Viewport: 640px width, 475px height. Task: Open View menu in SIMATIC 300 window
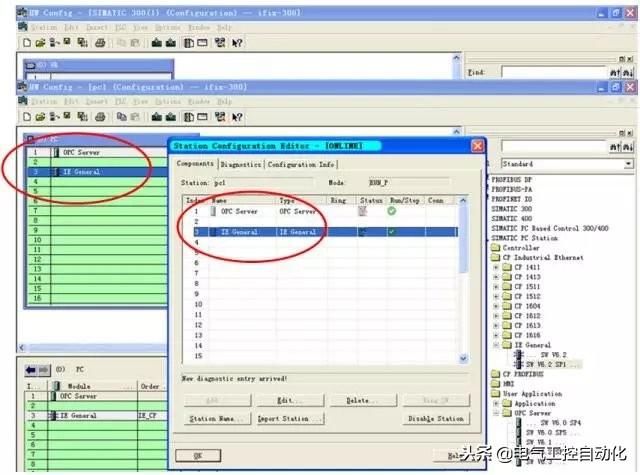coord(140,27)
